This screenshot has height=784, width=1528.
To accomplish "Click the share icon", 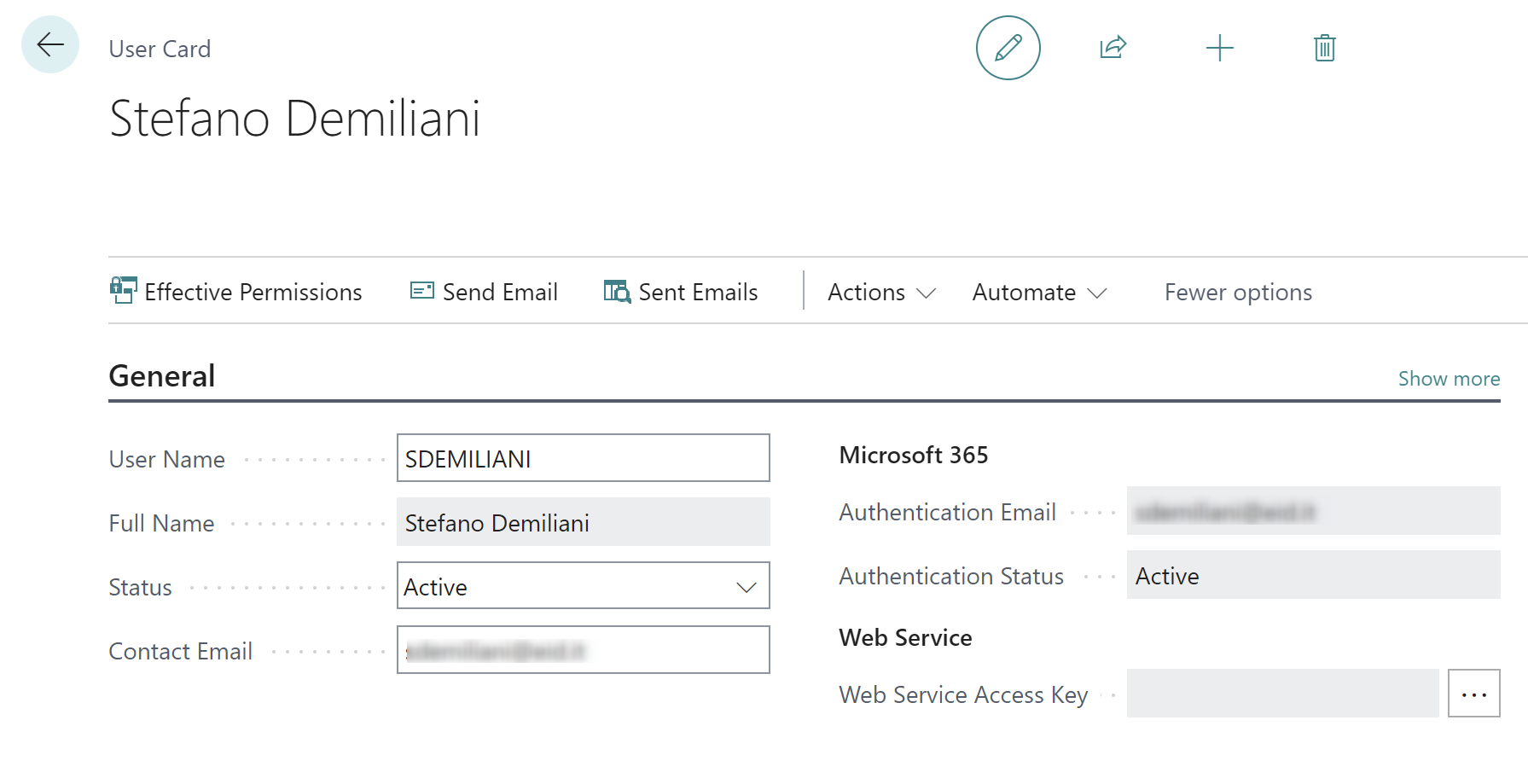I will click(x=1113, y=48).
